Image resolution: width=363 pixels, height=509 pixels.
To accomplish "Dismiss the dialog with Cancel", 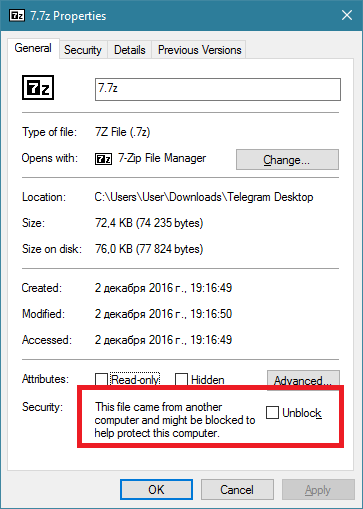I will (237, 490).
